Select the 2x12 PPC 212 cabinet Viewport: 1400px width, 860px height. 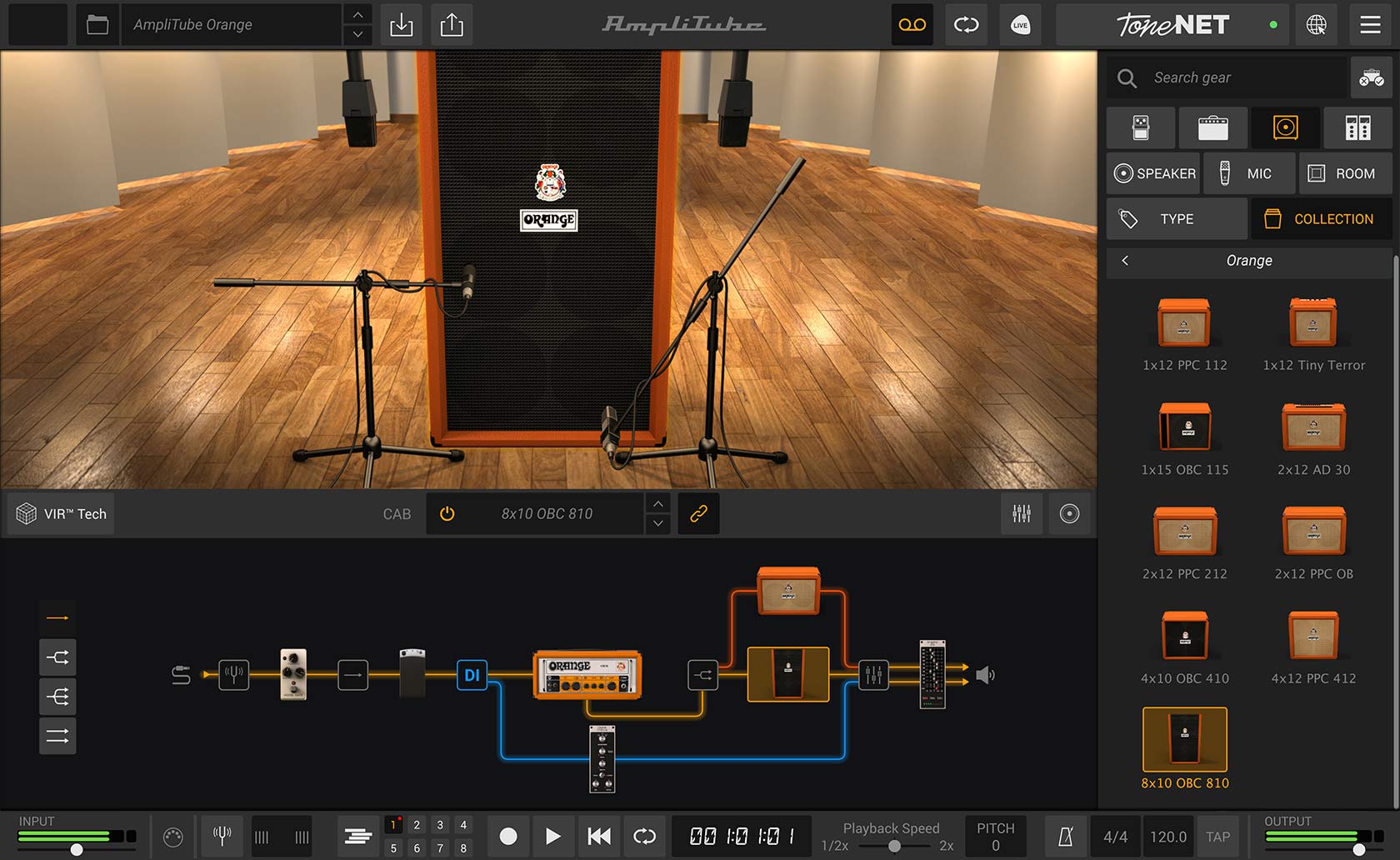[x=1184, y=542]
